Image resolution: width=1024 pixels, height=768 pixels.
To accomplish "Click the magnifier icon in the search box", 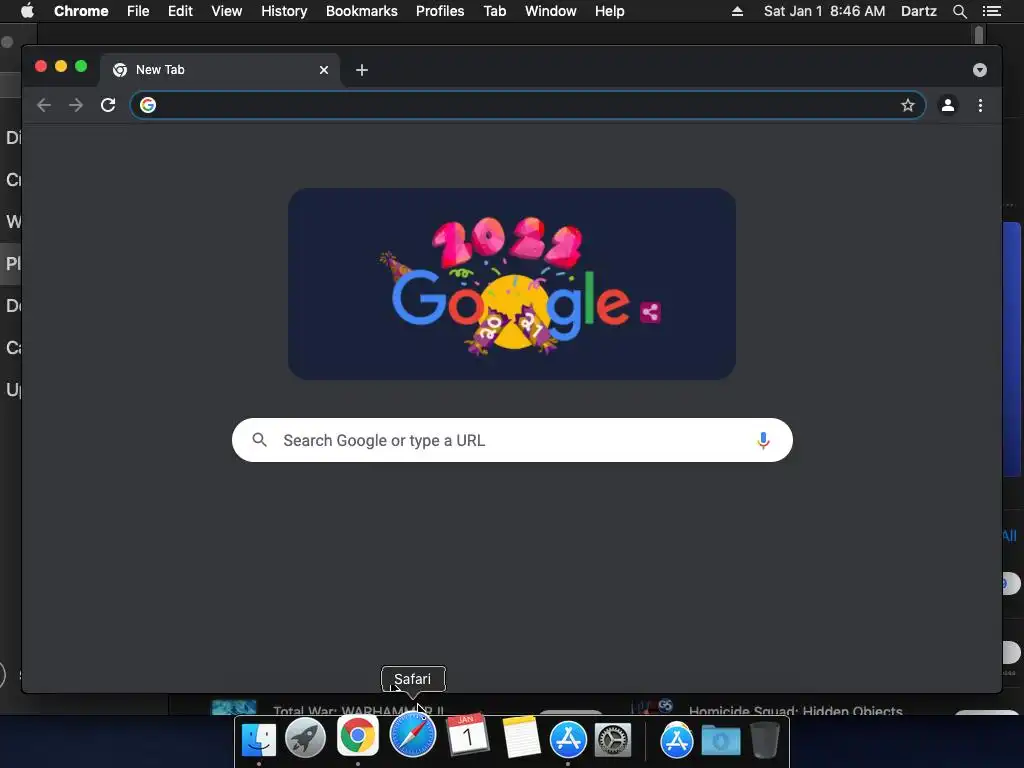I will point(259,440).
